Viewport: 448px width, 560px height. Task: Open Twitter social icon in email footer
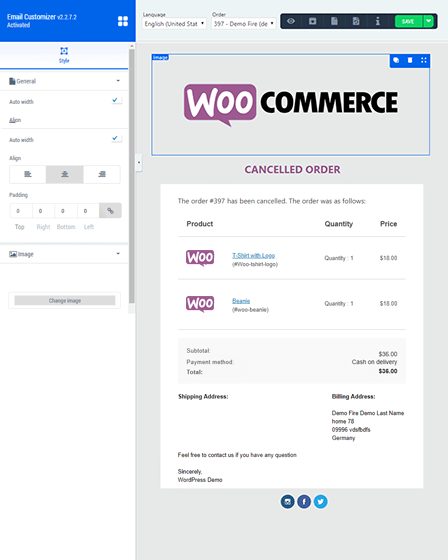tap(320, 501)
